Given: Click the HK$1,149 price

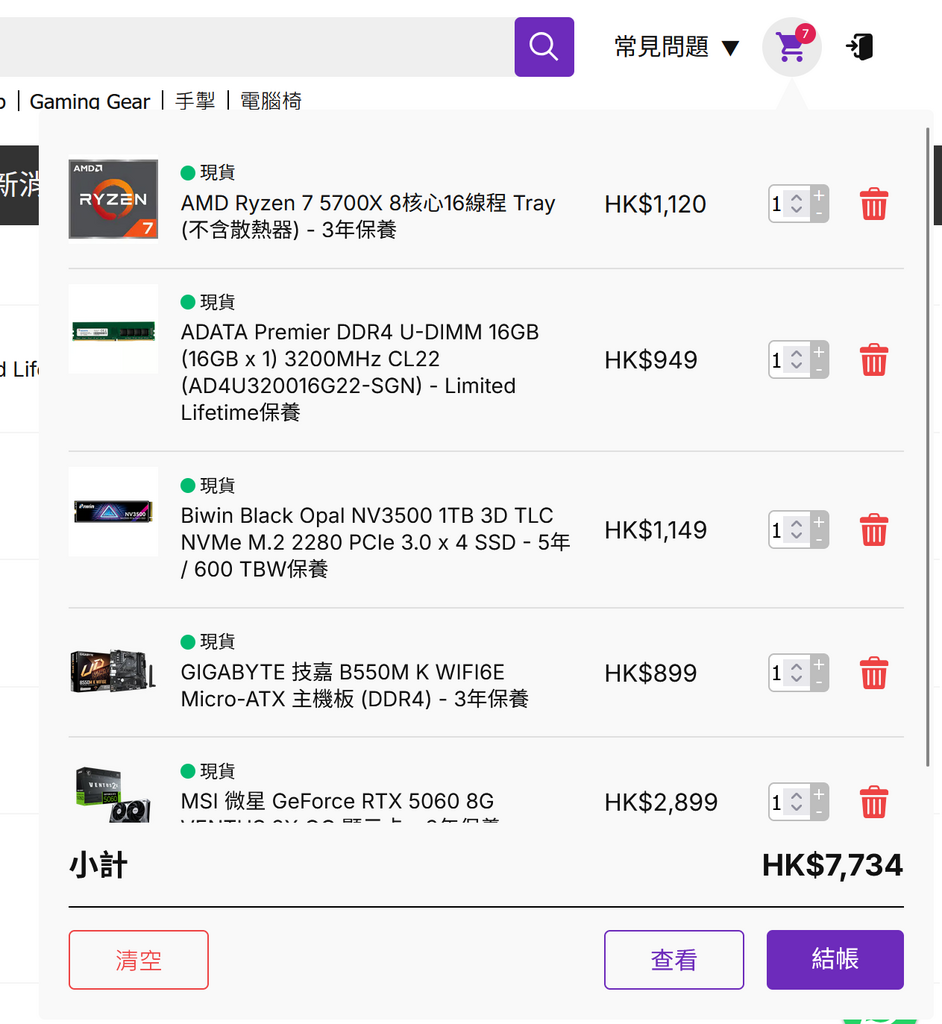Looking at the screenshot, I should [655, 530].
